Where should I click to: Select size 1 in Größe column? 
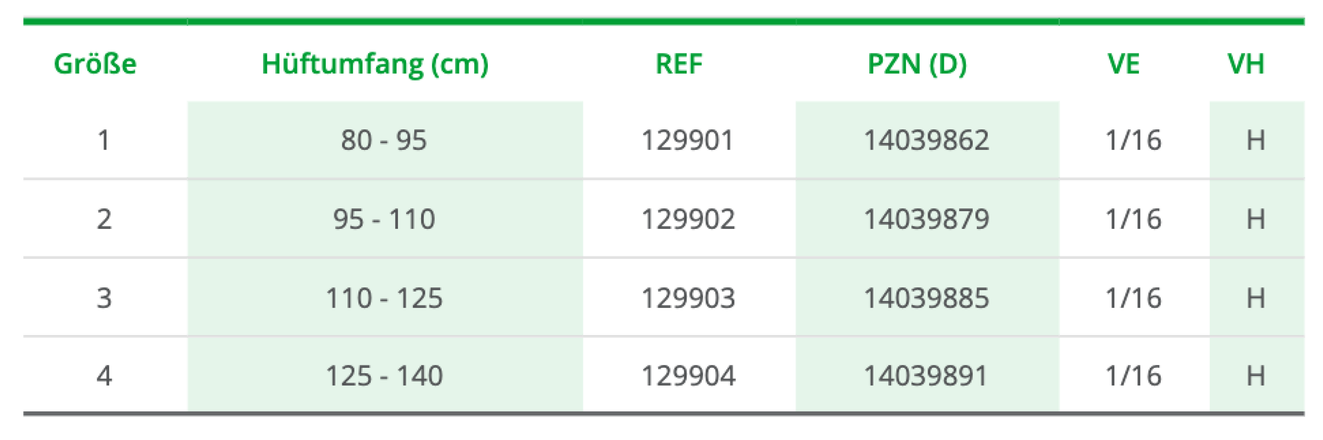(104, 140)
